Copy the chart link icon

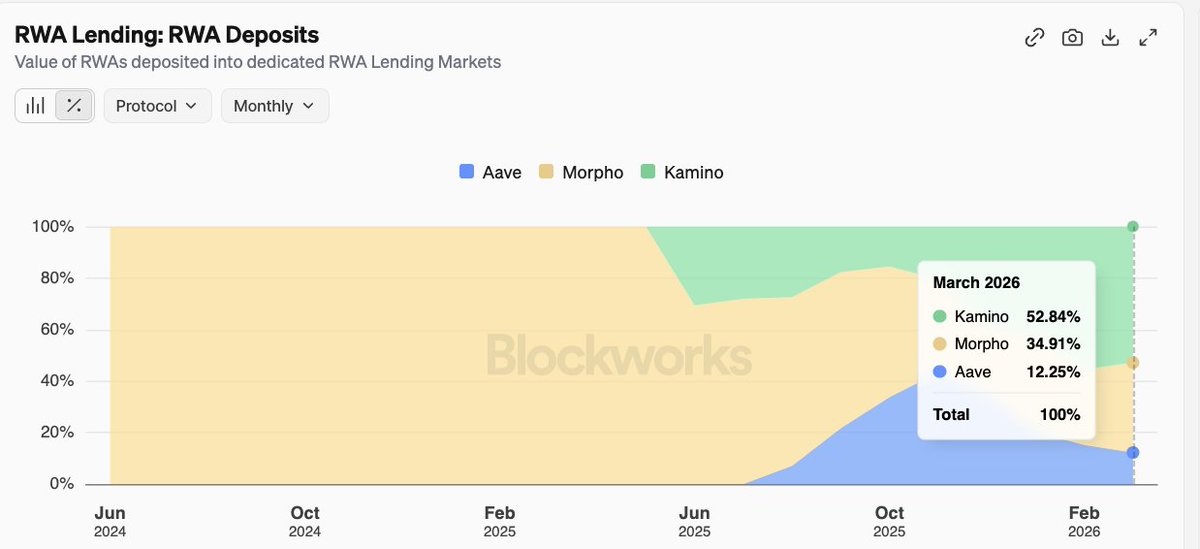pyautogui.click(x=1035, y=38)
